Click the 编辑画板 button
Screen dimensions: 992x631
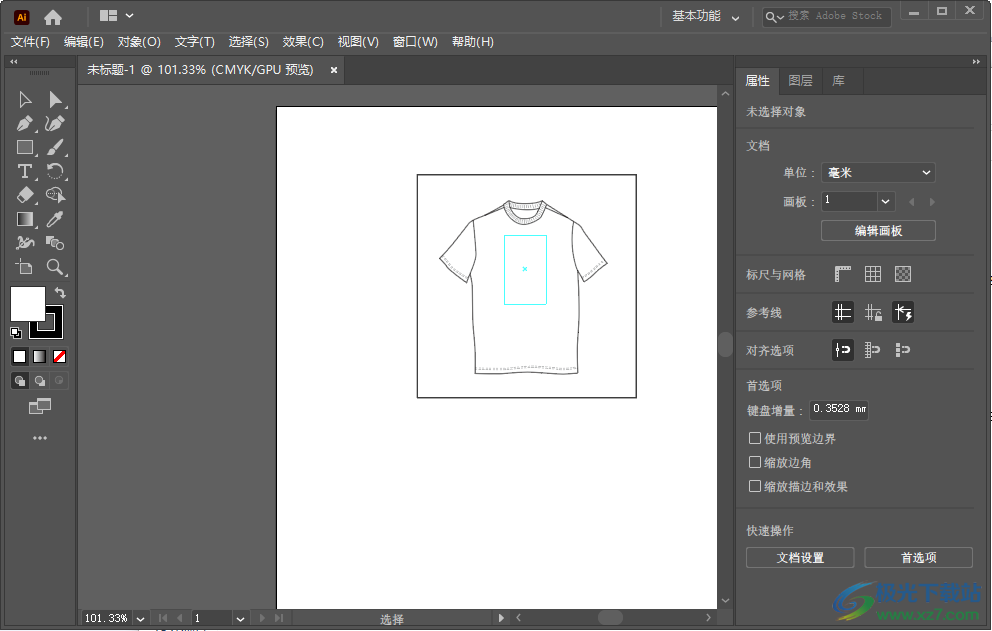[878, 230]
